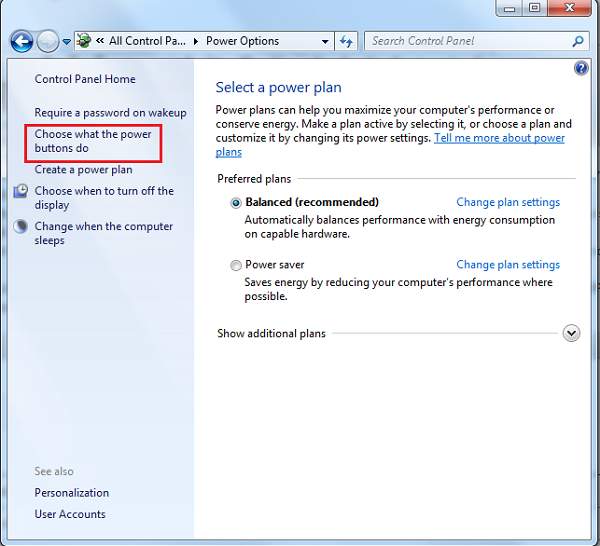Select the Power saver radio button
Image resolution: width=600 pixels, height=546 pixels.
pyautogui.click(x=236, y=265)
